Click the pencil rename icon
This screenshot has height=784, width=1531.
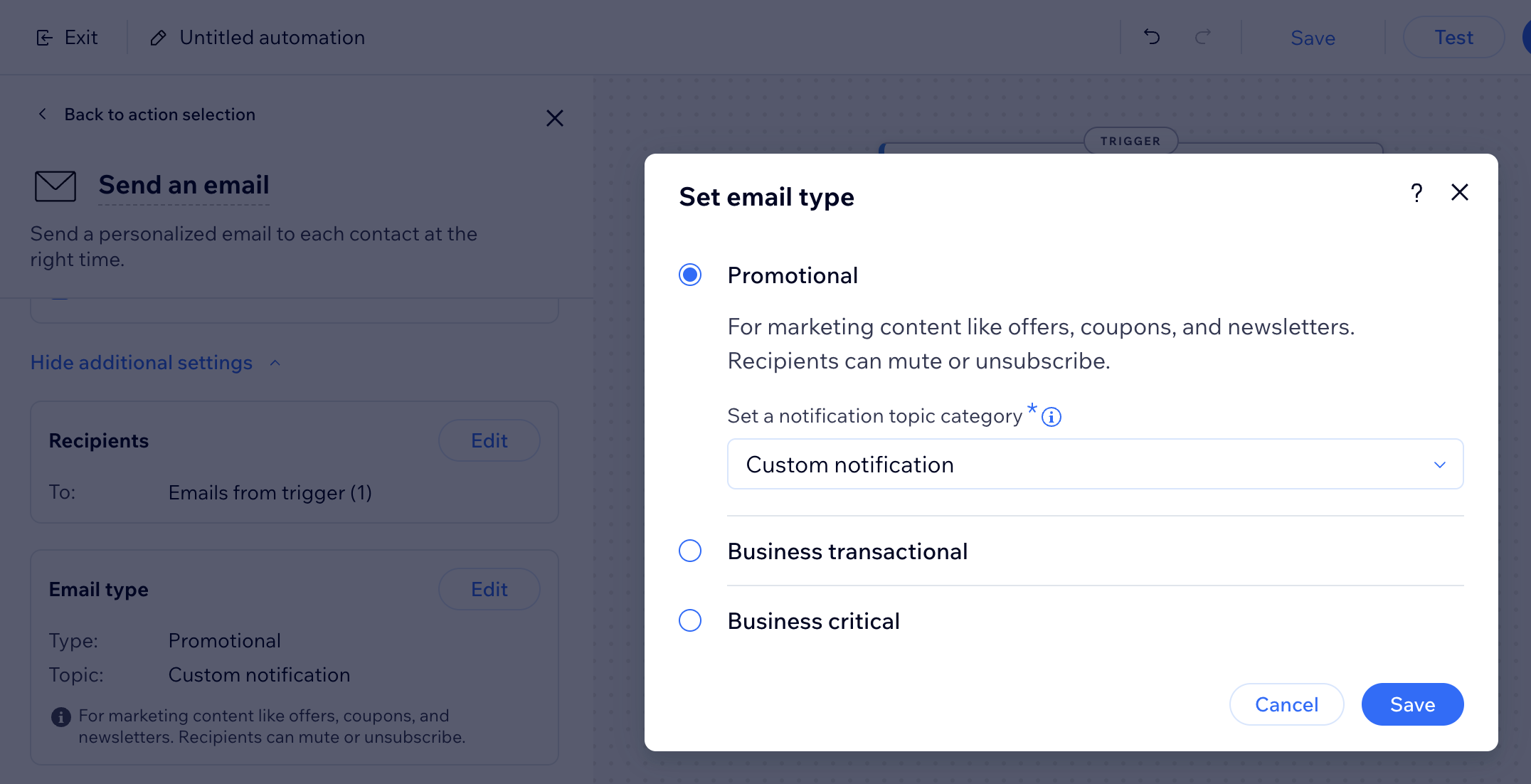(x=158, y=38)
